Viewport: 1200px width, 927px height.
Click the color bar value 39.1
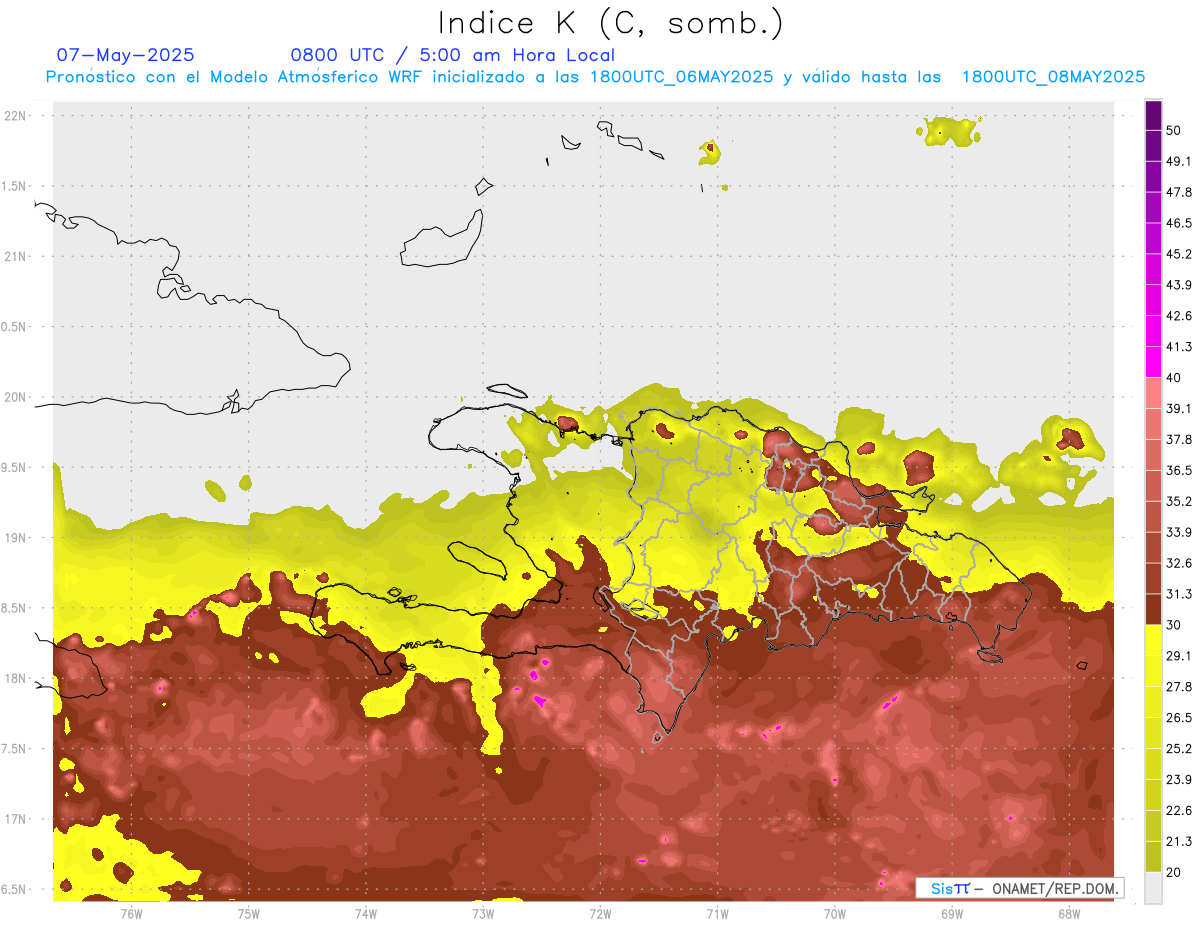pos(1179,408)
